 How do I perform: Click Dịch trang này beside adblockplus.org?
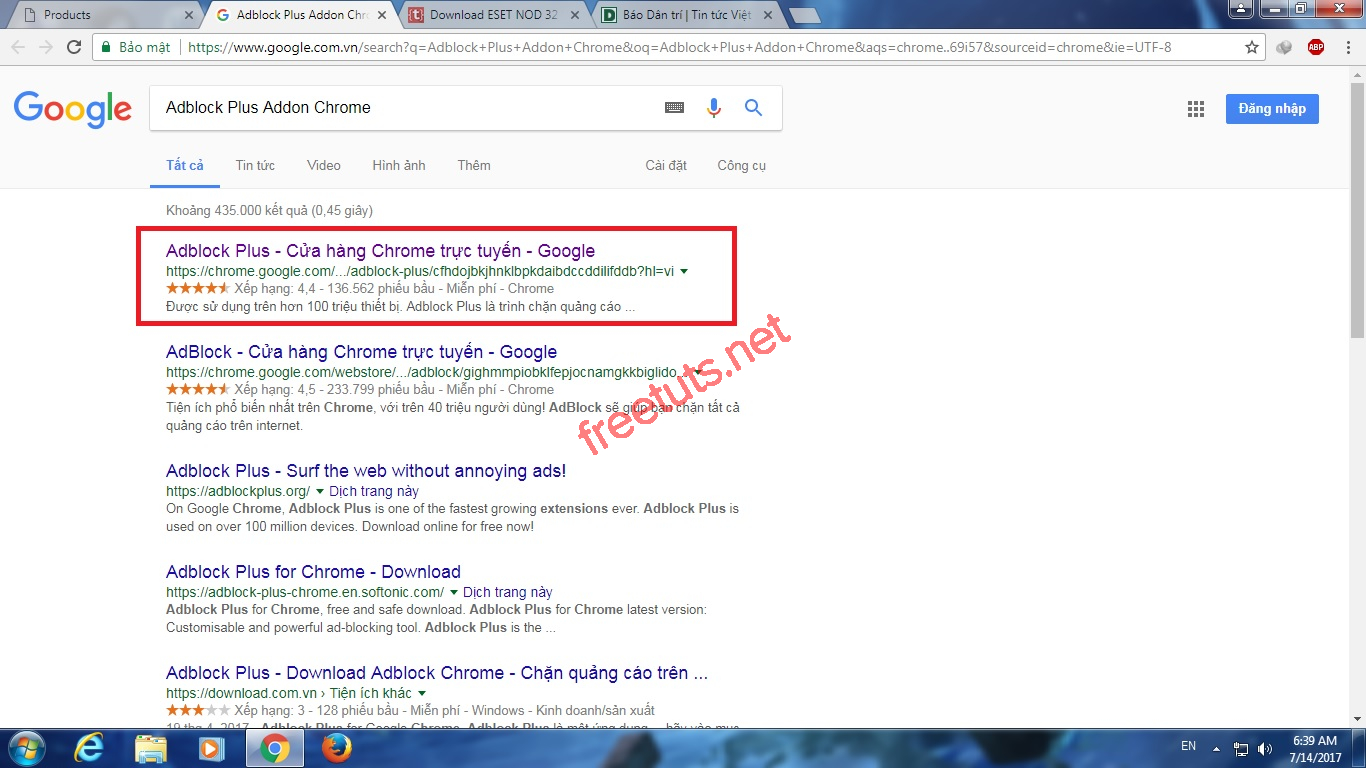tap(374, 491)
